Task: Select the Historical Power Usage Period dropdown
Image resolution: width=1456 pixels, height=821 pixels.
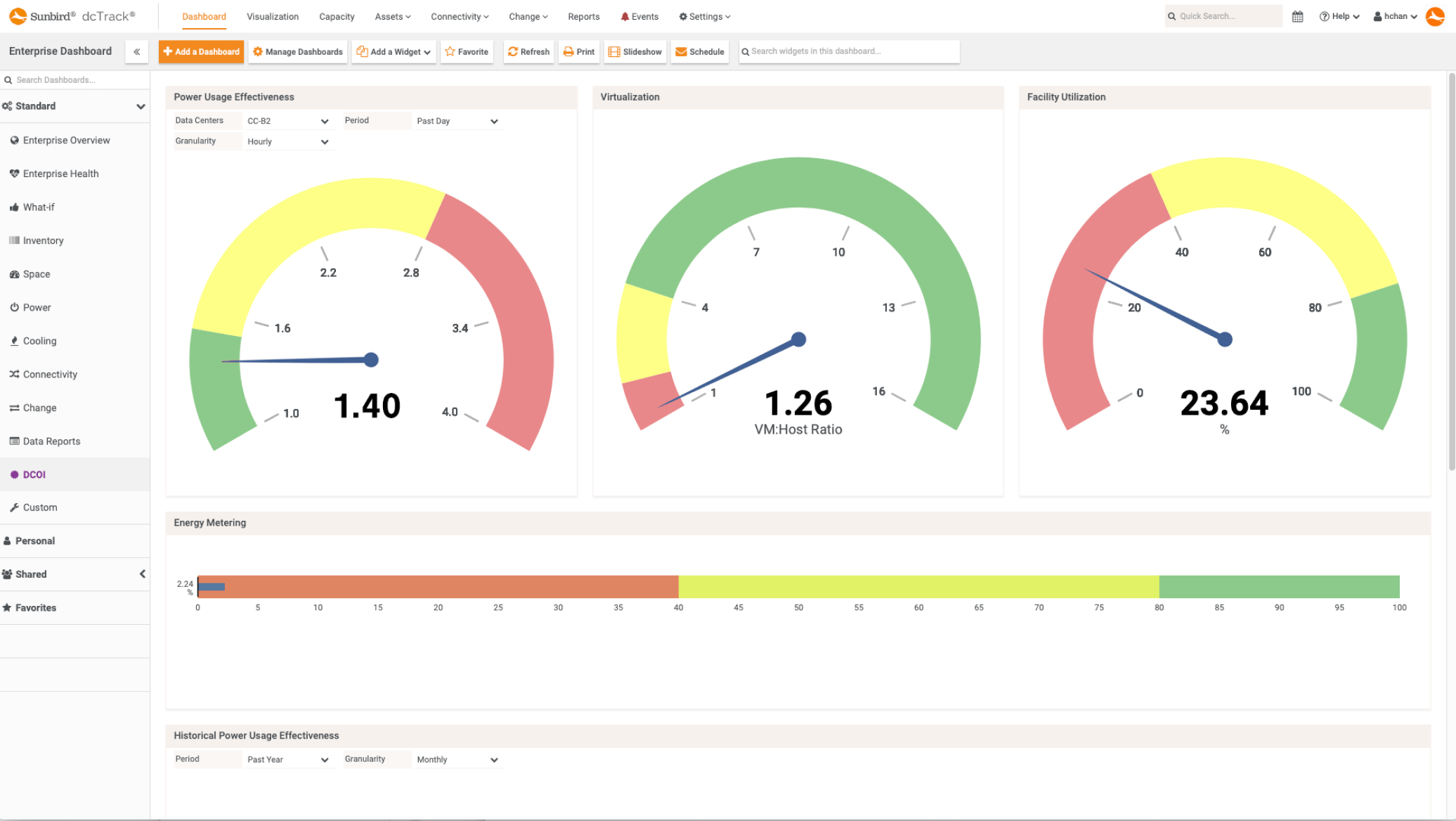Action: point(285,759)
